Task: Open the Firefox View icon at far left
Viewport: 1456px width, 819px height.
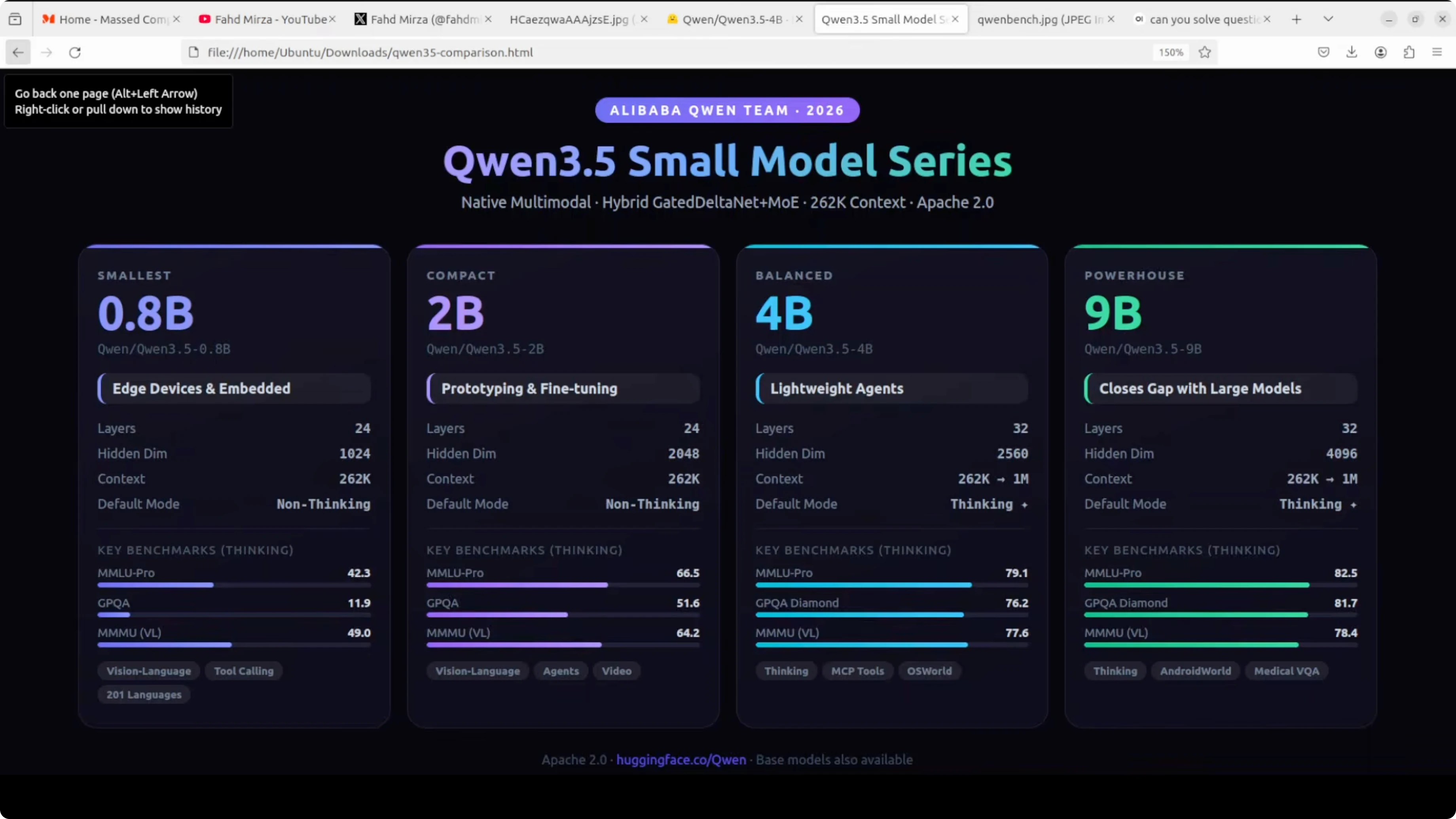Action: (15, 19)
